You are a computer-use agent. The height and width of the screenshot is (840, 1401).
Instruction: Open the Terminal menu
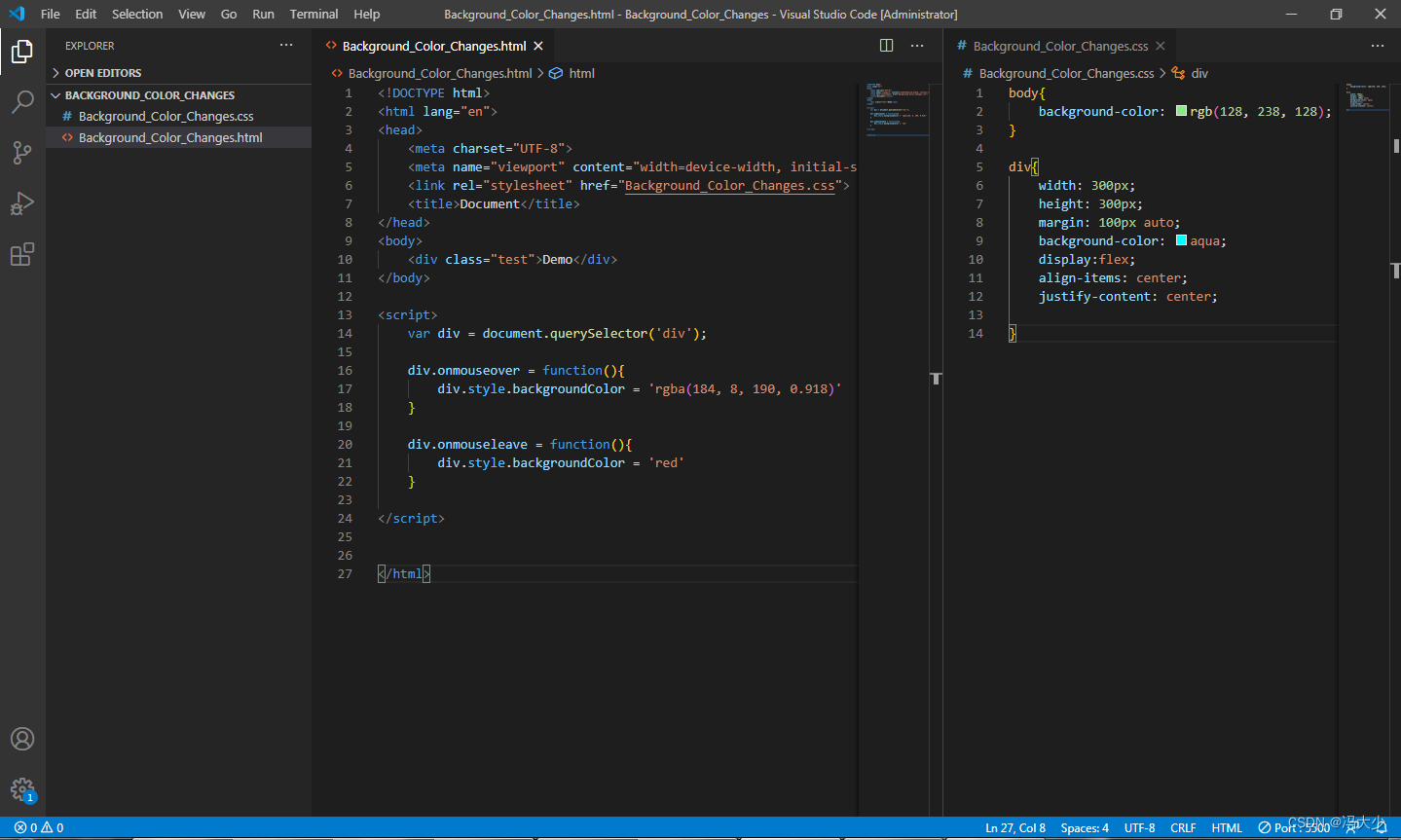coord(313,14)
